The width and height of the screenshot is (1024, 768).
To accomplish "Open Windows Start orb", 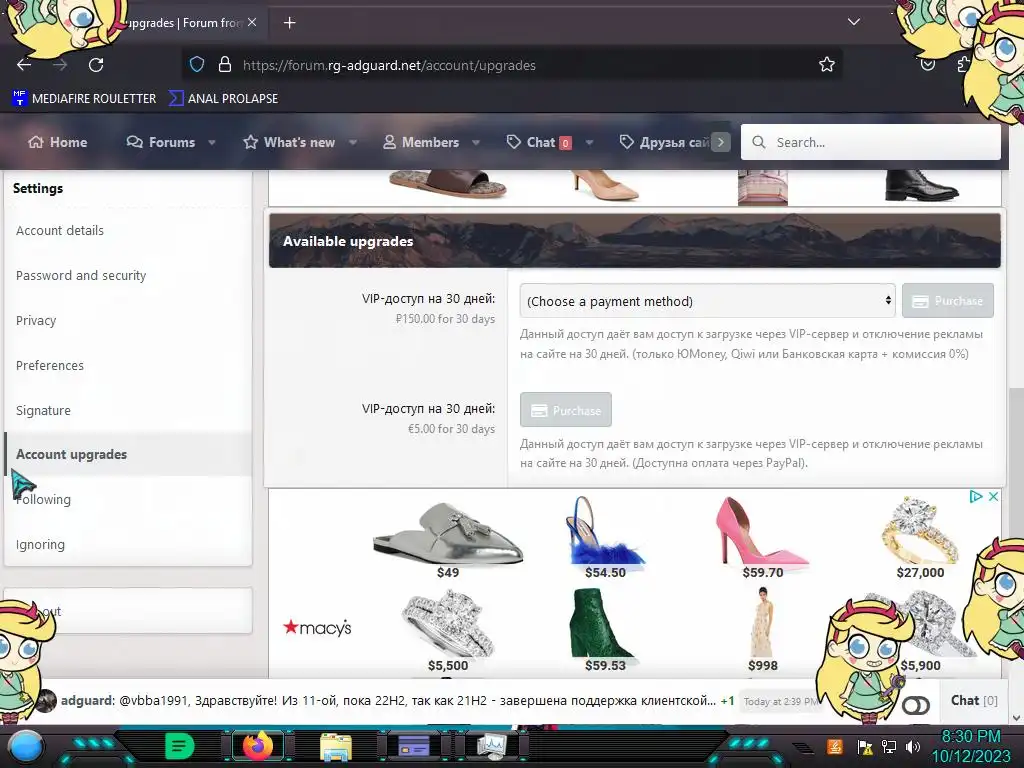I will [26, 746].
